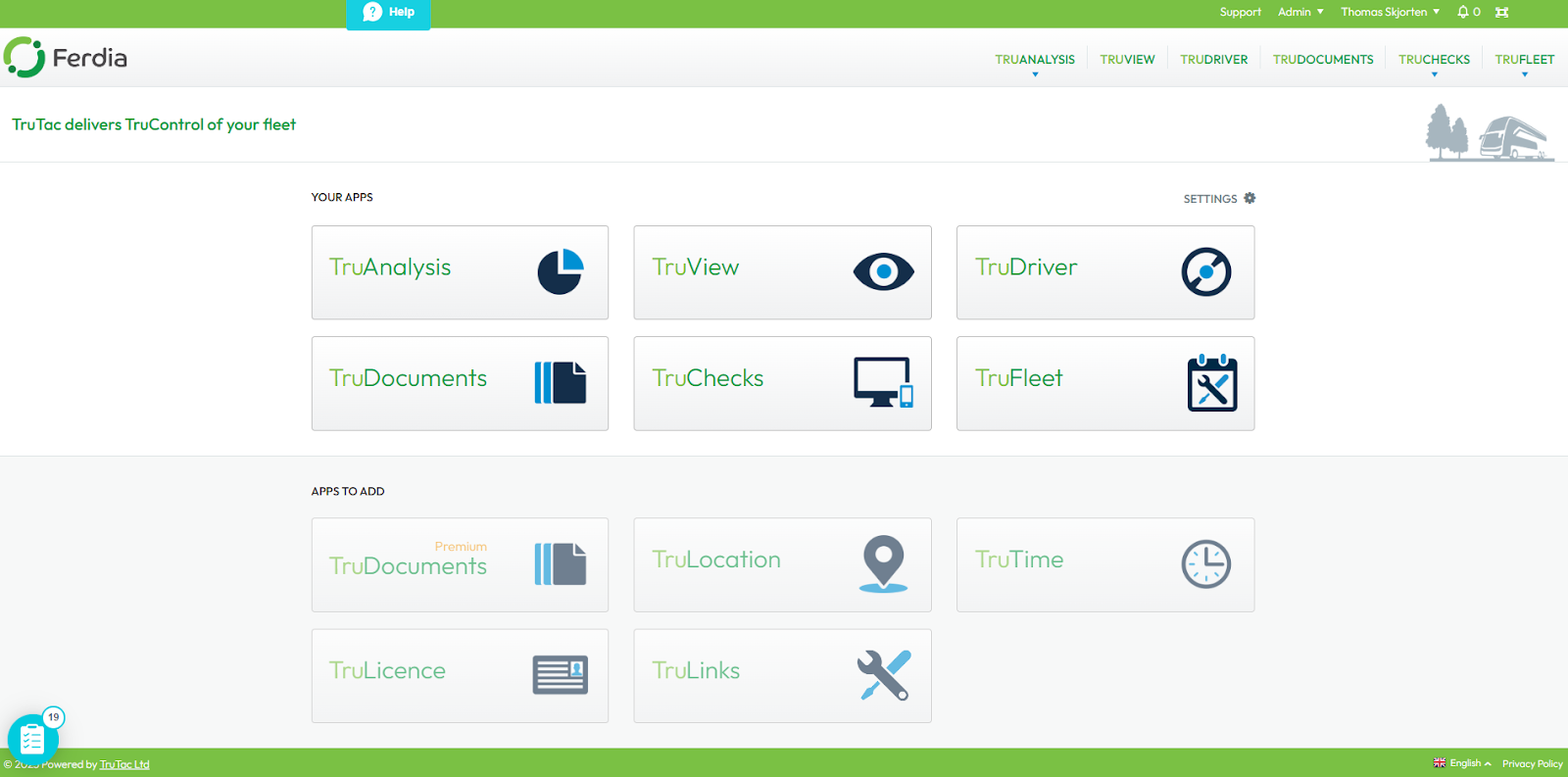The height and width of the screenshot is (777, 1568).
Task: Open the Privacy Policy link
Action: coord(1533,763)
